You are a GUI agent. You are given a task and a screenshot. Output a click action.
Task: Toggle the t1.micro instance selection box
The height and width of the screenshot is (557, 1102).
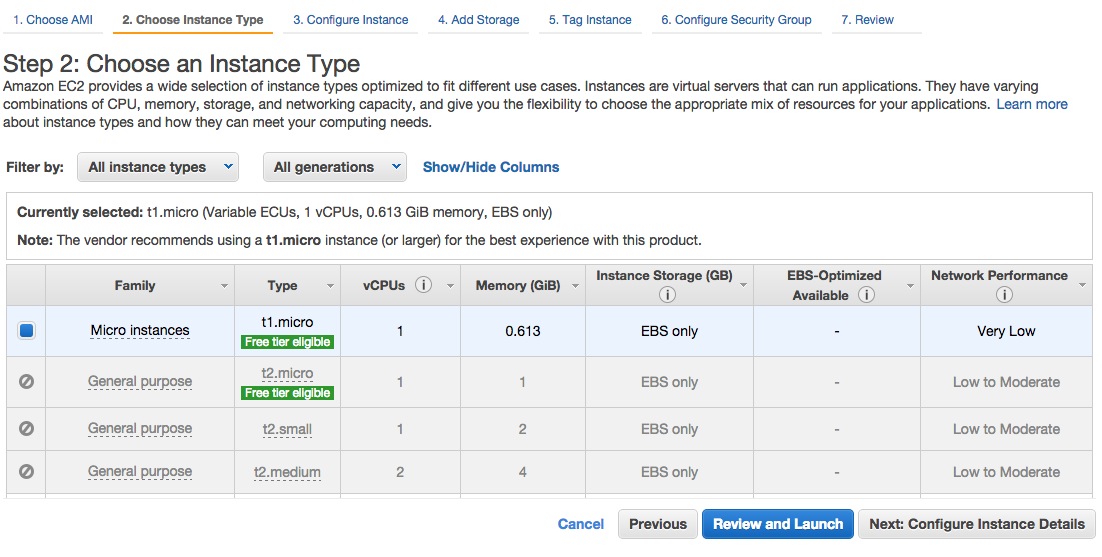pyautogui.click(x=26, y=330)
